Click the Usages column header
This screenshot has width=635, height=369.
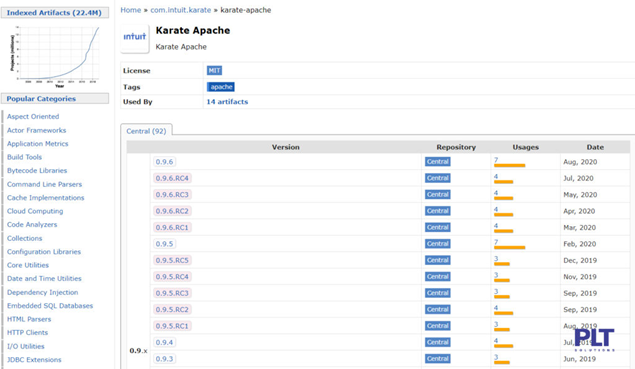(525, 147)
